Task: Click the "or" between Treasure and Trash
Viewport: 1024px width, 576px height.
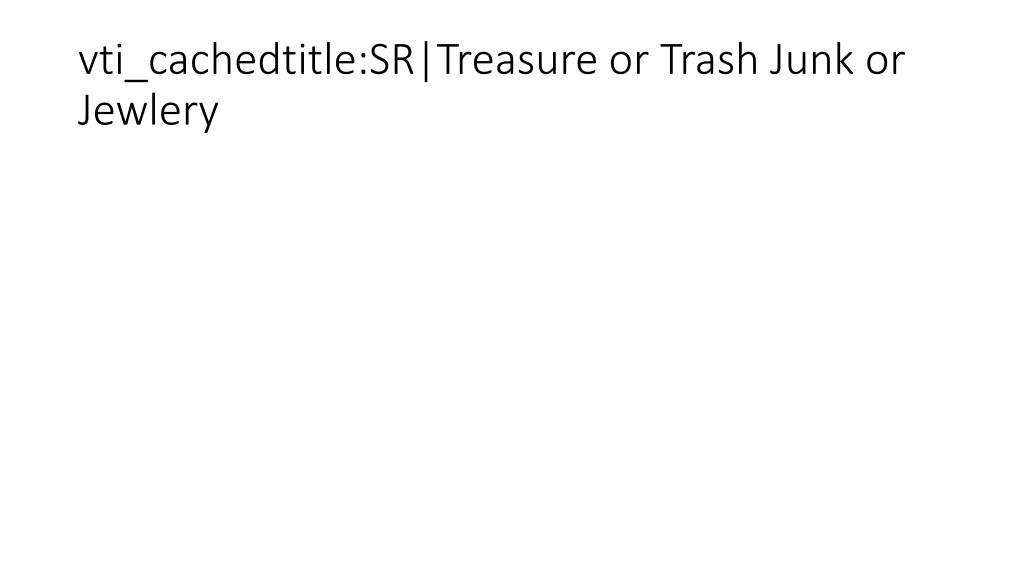Action: click(x=628, y=63)
